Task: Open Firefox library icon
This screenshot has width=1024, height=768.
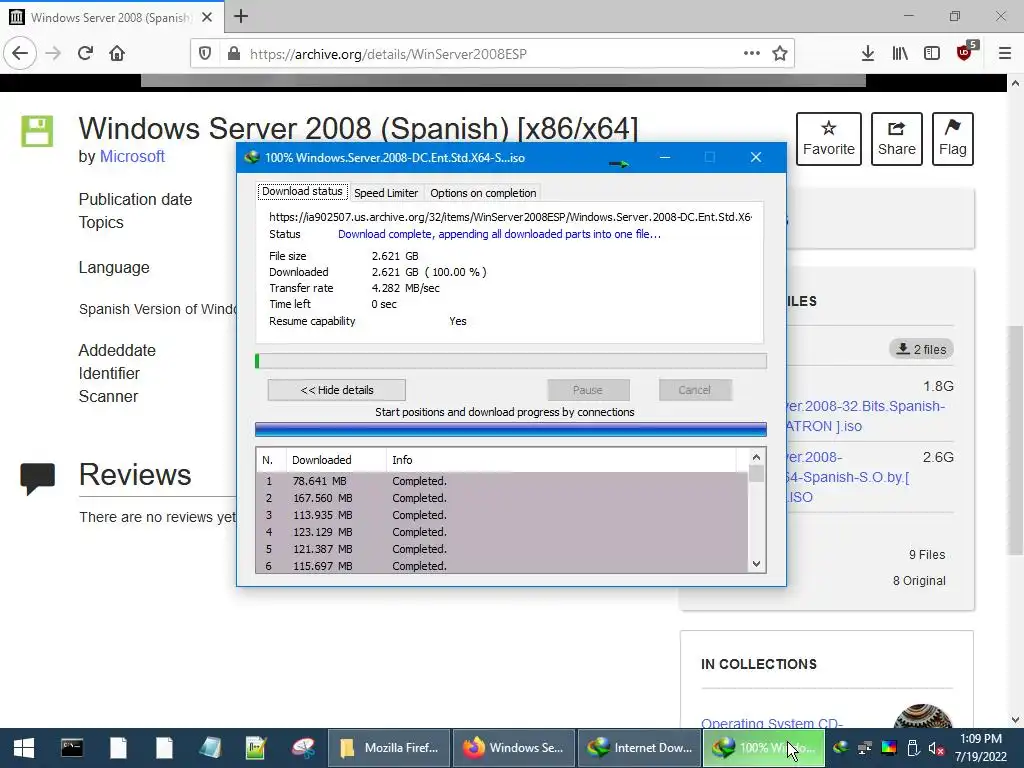Action: pos(900,54)
